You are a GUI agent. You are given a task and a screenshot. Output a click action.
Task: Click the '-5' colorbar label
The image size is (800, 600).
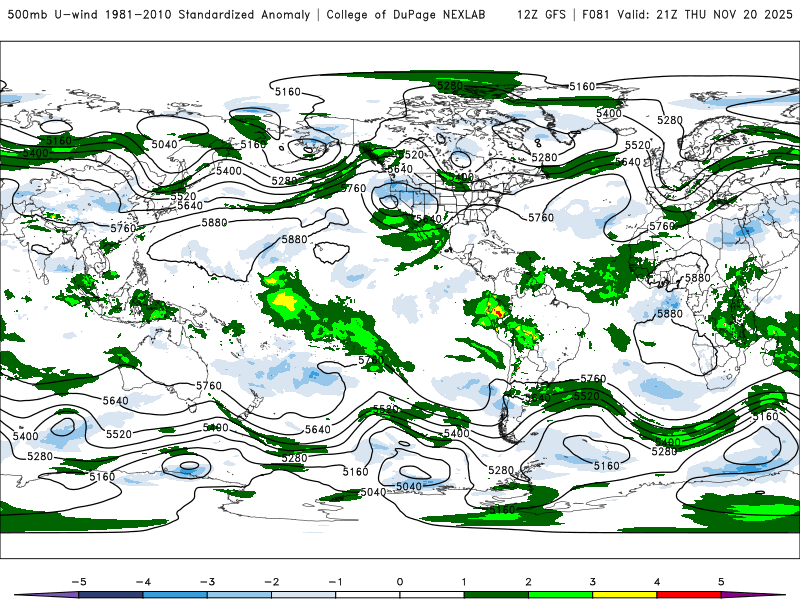[79, 582]
